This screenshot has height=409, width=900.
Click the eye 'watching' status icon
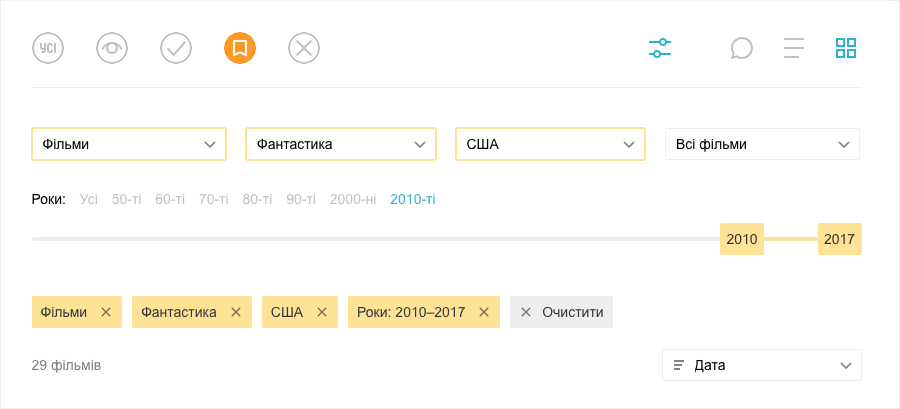click(112, 48)
